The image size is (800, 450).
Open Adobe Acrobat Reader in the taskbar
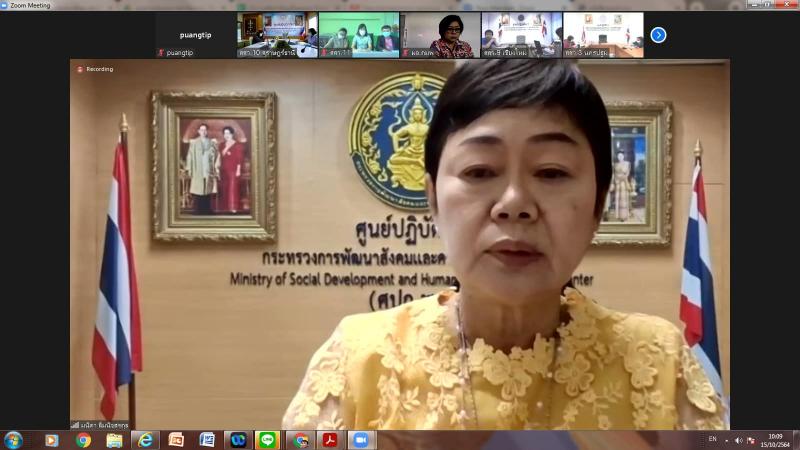coord(330,440)
